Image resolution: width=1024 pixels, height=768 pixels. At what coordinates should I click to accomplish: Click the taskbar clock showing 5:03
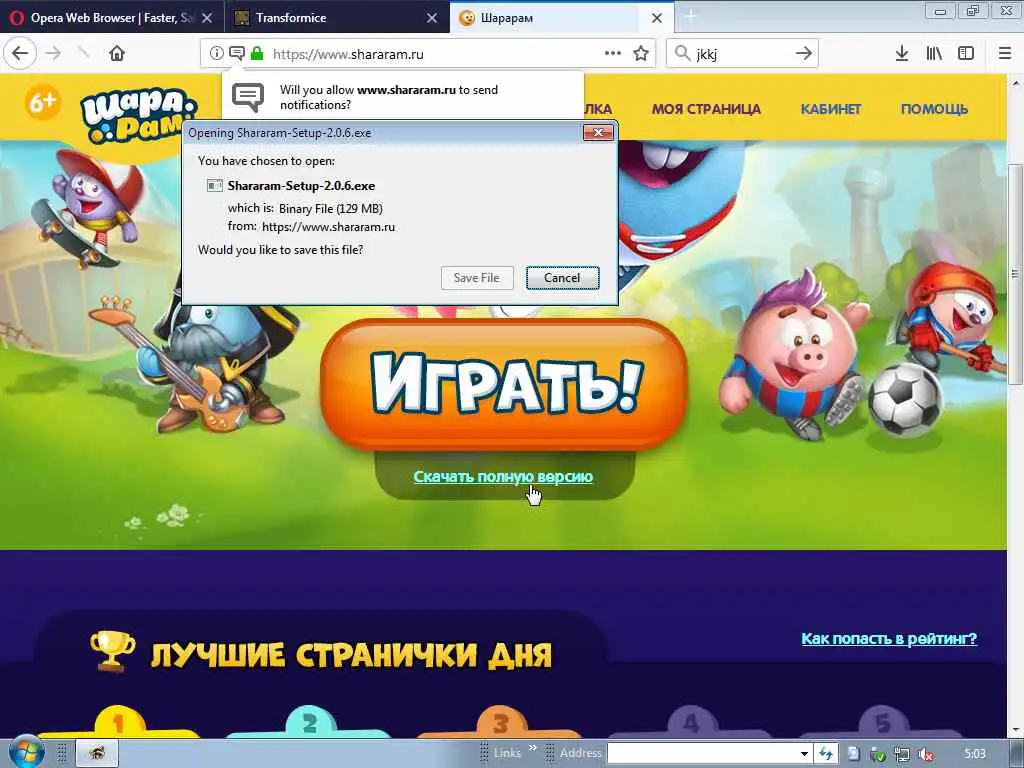[x=974, y=754]
